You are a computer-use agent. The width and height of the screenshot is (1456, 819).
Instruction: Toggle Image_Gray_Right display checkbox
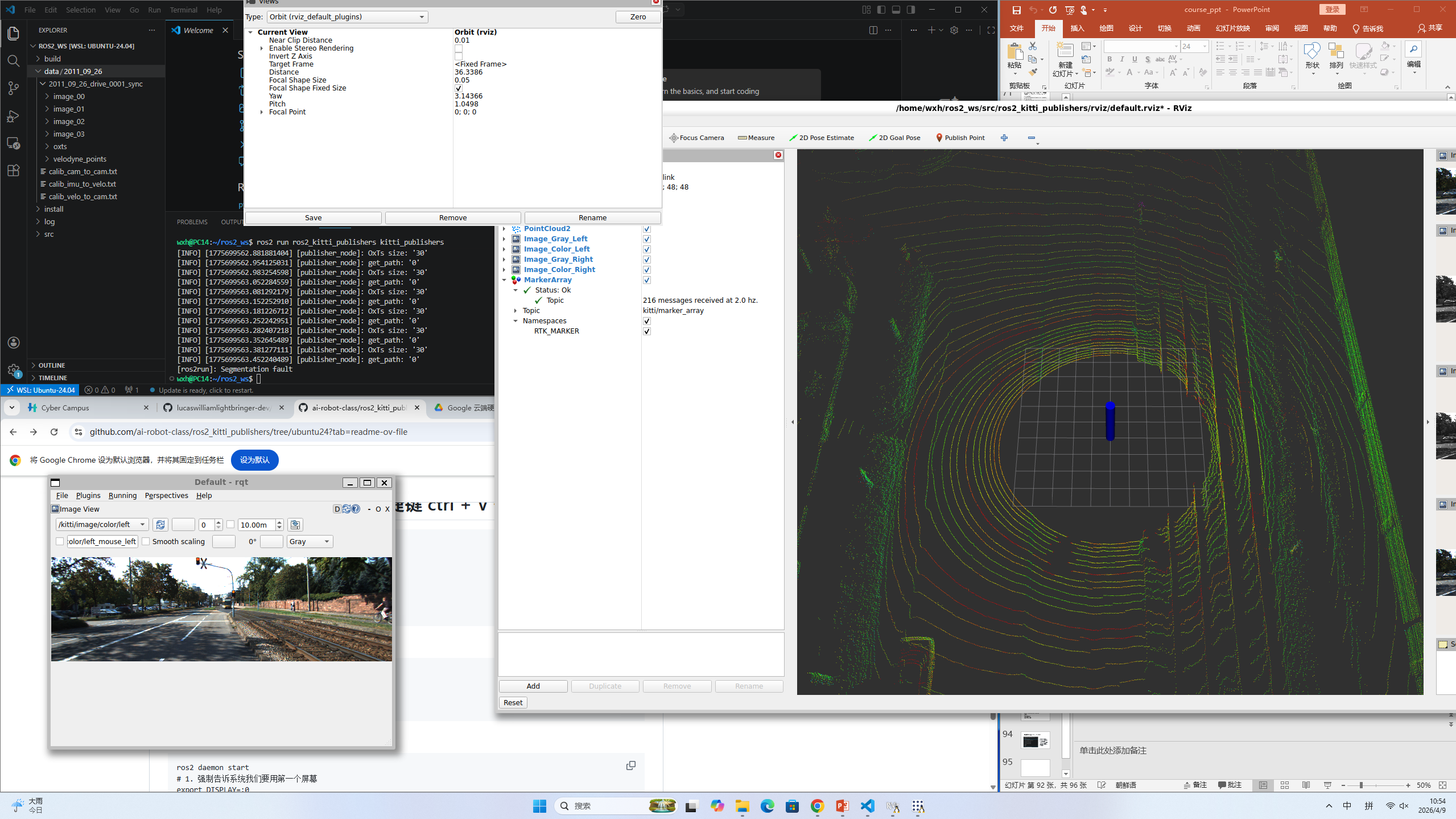(x=647, y=260)
